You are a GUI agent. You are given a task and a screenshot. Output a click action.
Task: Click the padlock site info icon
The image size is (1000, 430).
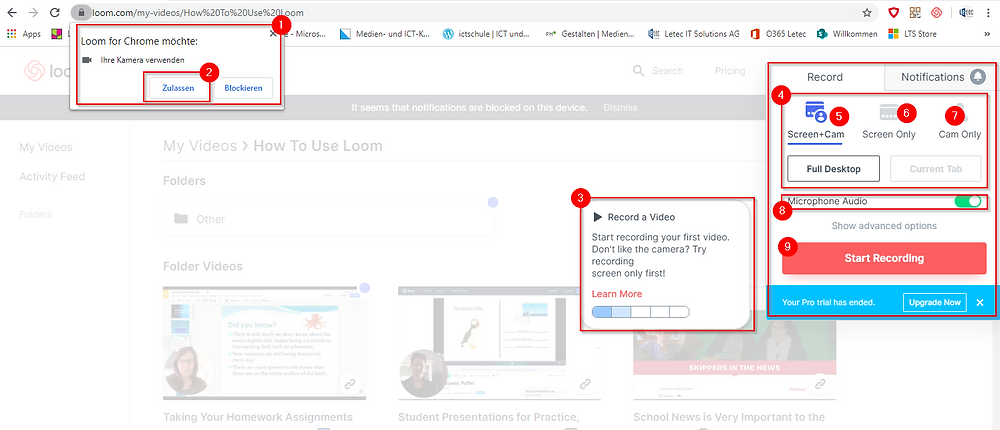pyautogui.click(x=80, y=12)
